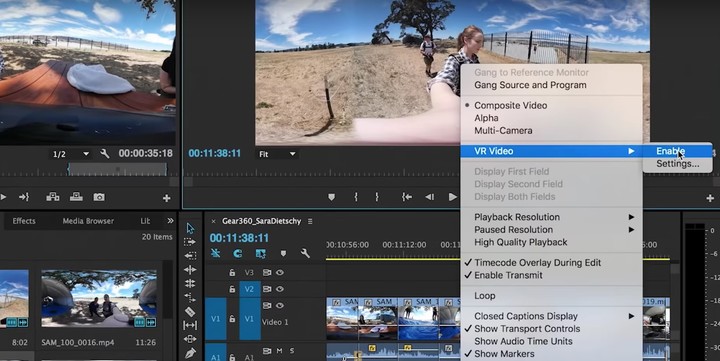
Task: Click the Add Marker icon in program monitor
Action: (331, 197)
